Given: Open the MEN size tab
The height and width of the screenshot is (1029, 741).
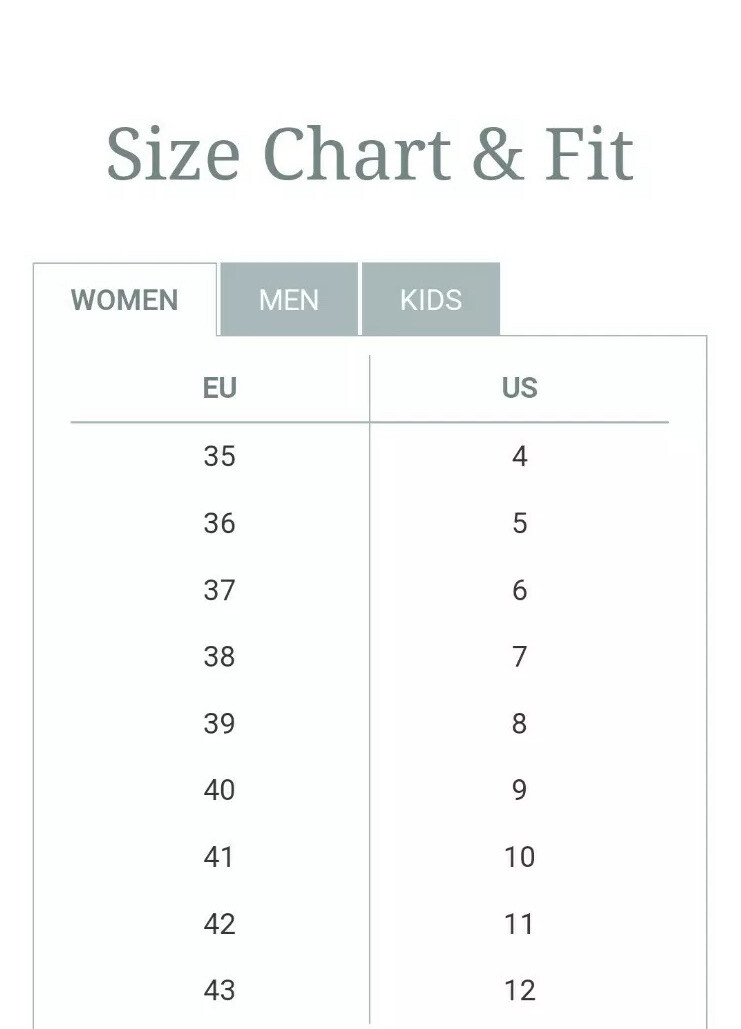Looking at the screenshot, I should [x=289, y=300].
